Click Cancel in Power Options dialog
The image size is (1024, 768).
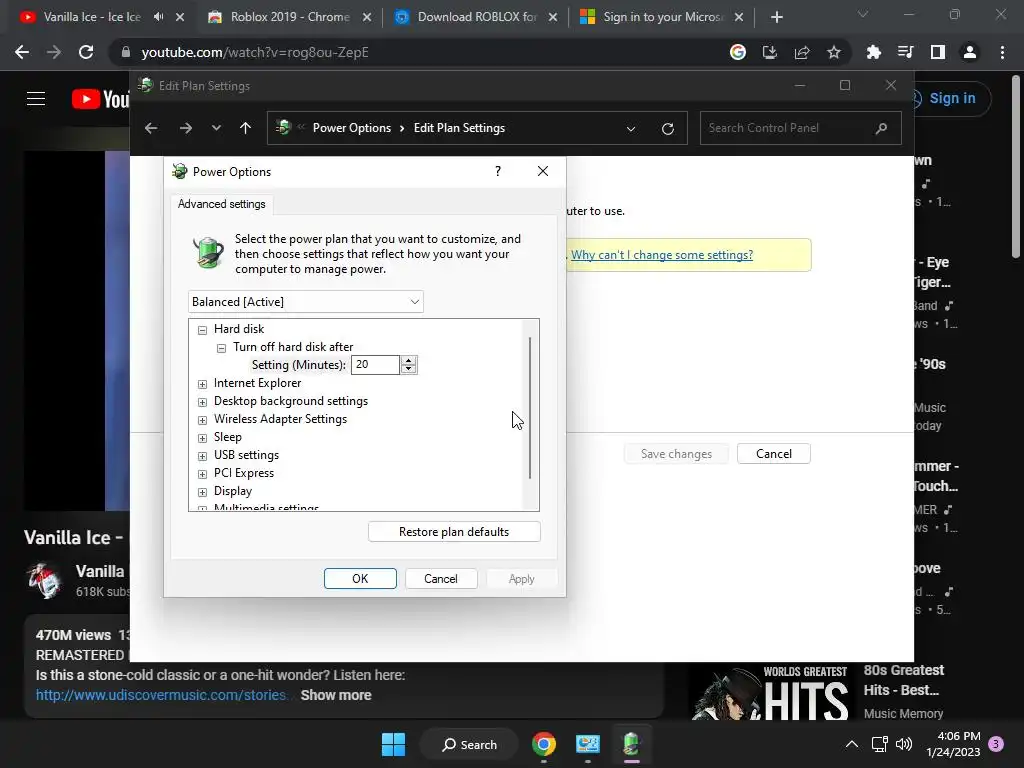tap(441, 579)
